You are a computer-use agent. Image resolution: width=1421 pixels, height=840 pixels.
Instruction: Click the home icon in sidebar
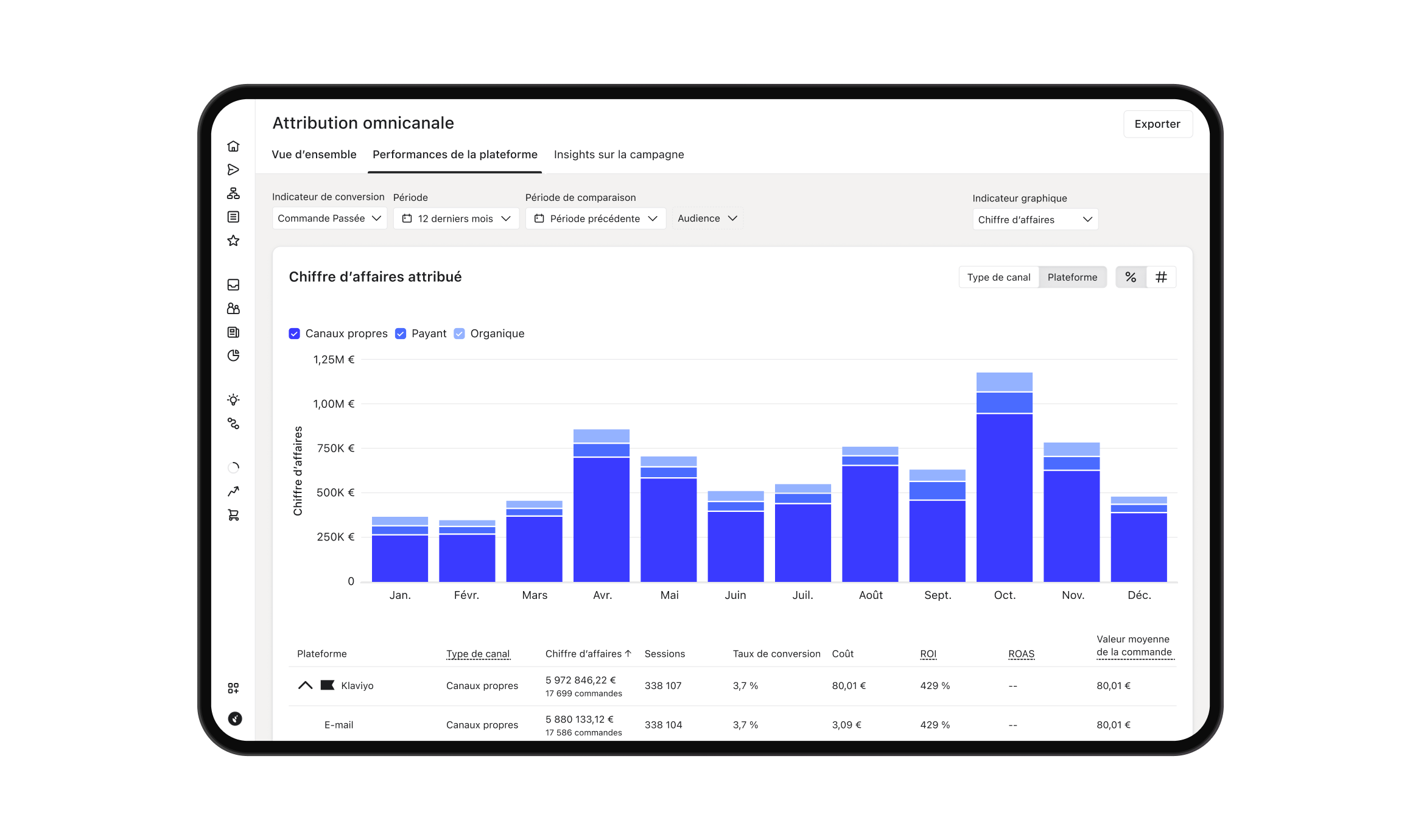[233, 146]
